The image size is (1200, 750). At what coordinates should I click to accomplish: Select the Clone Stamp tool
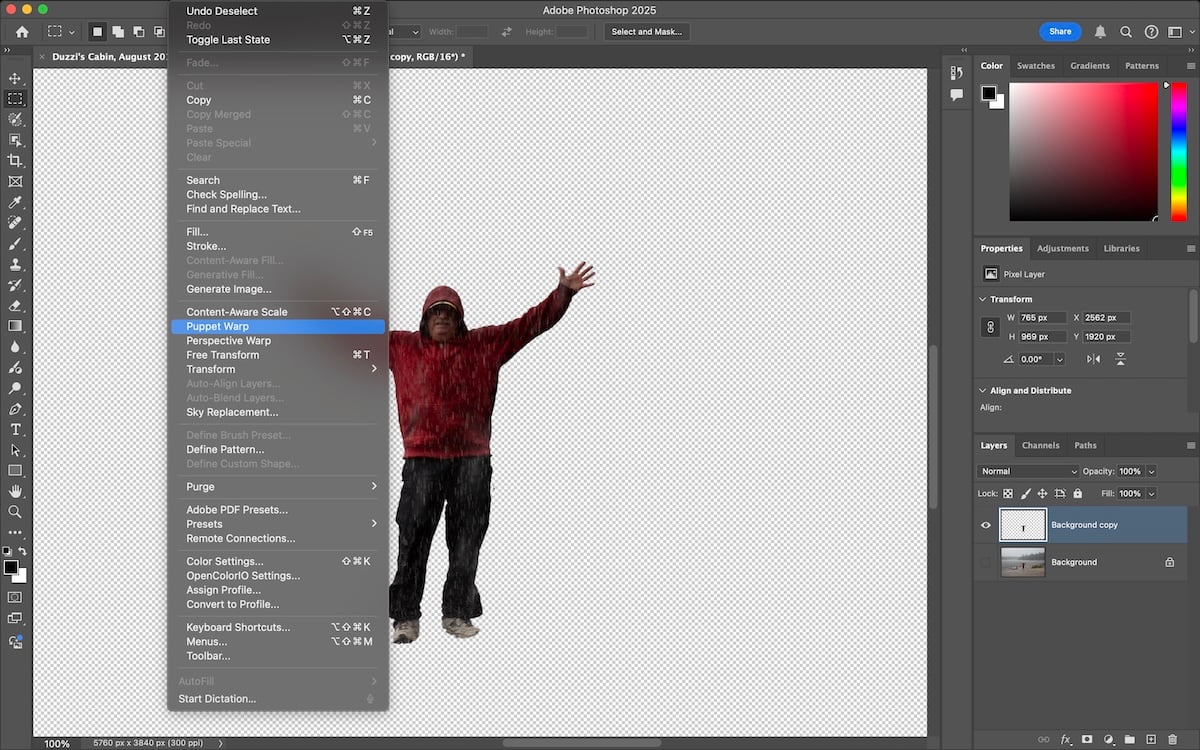coord(15,266)
